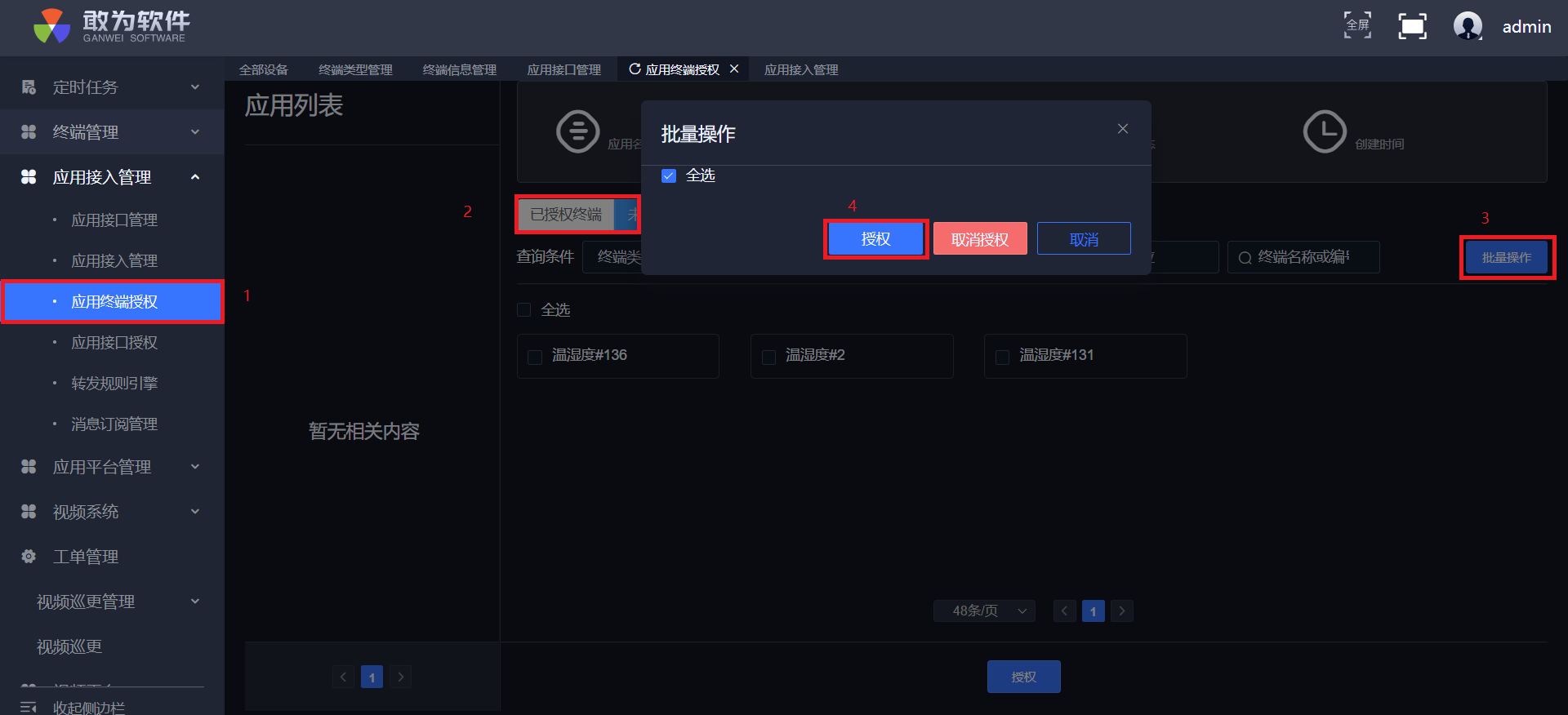Image resolution: width=1568 pixels, height=715 pixels.
Task: Open the 终端类型 dropdown in 查询条件
Action: tap(612, 257)
